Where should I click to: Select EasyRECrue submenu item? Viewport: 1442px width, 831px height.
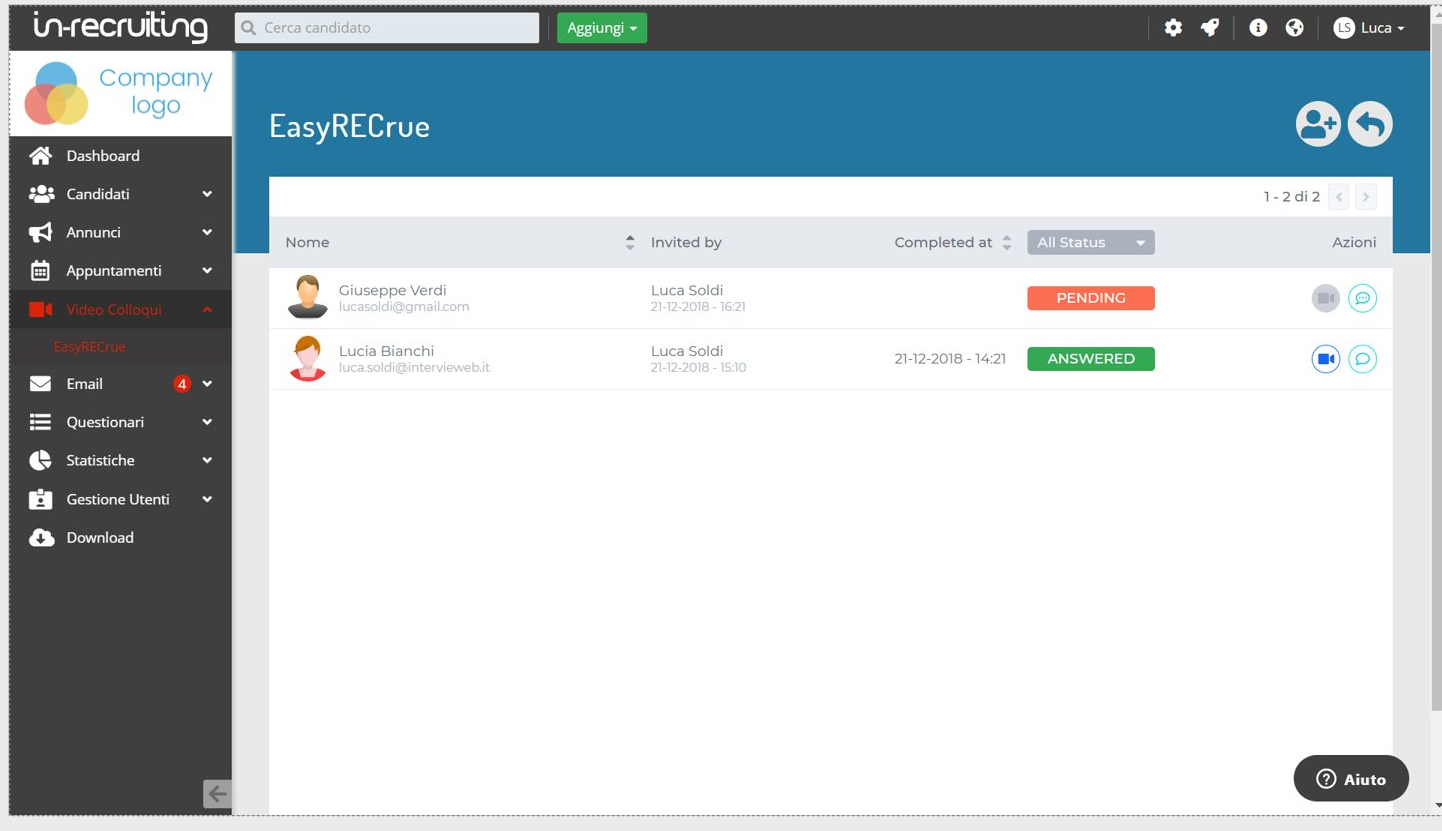tap(90, 347)
